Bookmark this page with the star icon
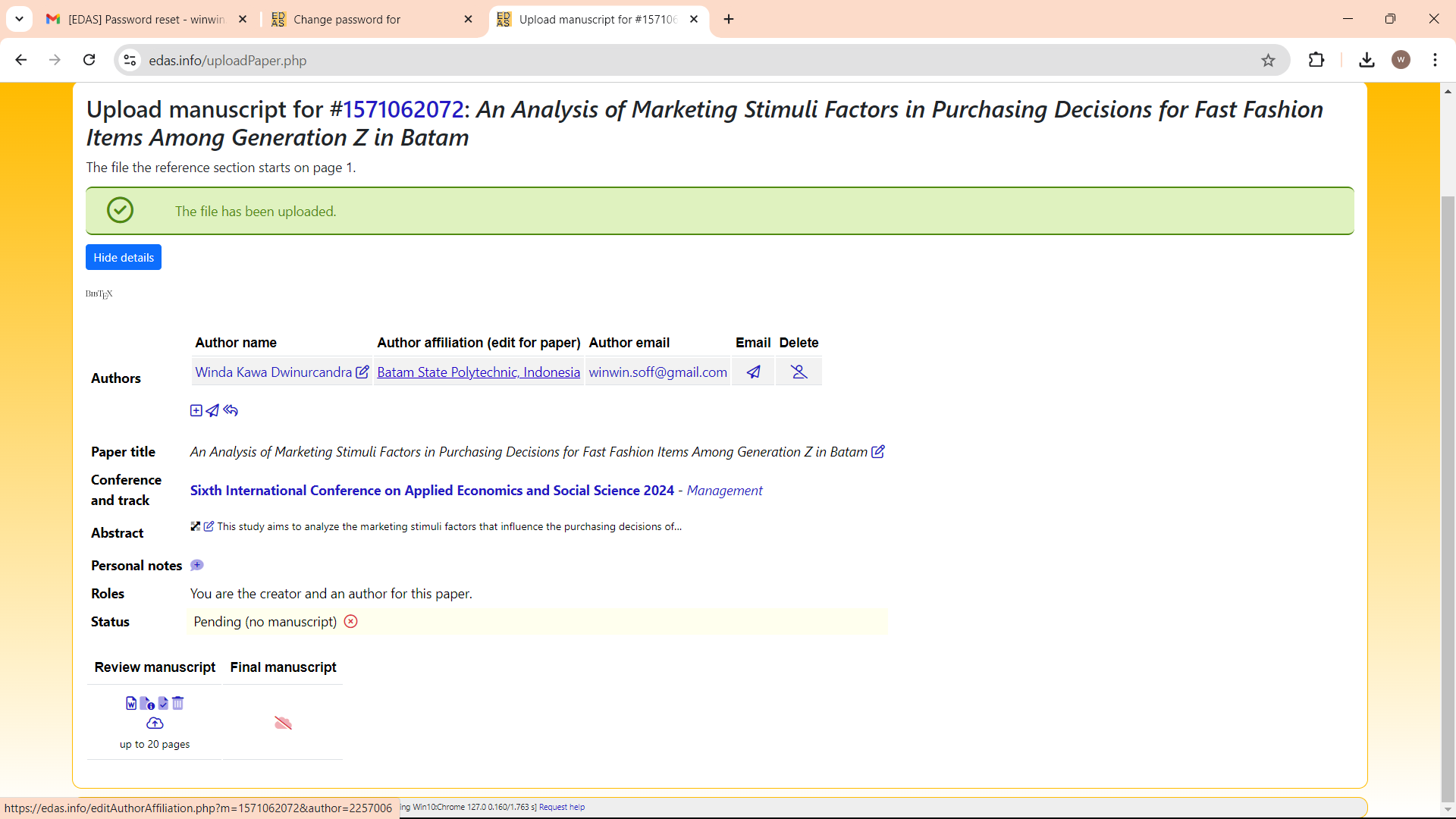The height and width of the screenshot is (819, 1456). tap(1268, 61)
